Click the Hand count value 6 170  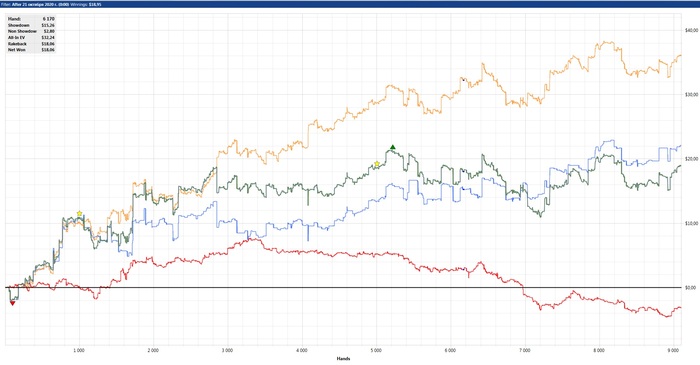click(49, 19)
